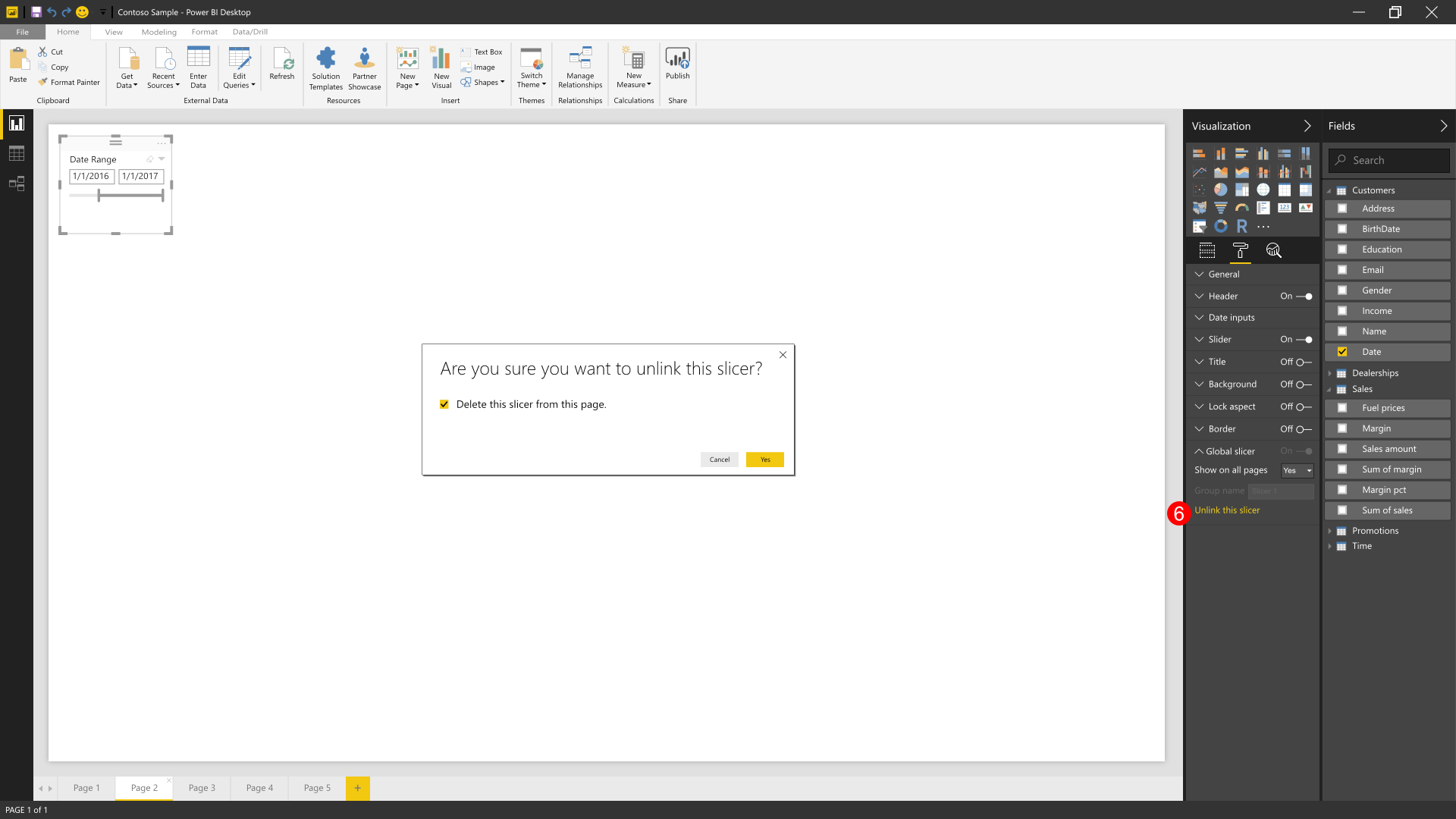Image resolution: width=1456 pixels, height=819 pixels.
Task: Click the date range slider track
Action: (129, 196)
